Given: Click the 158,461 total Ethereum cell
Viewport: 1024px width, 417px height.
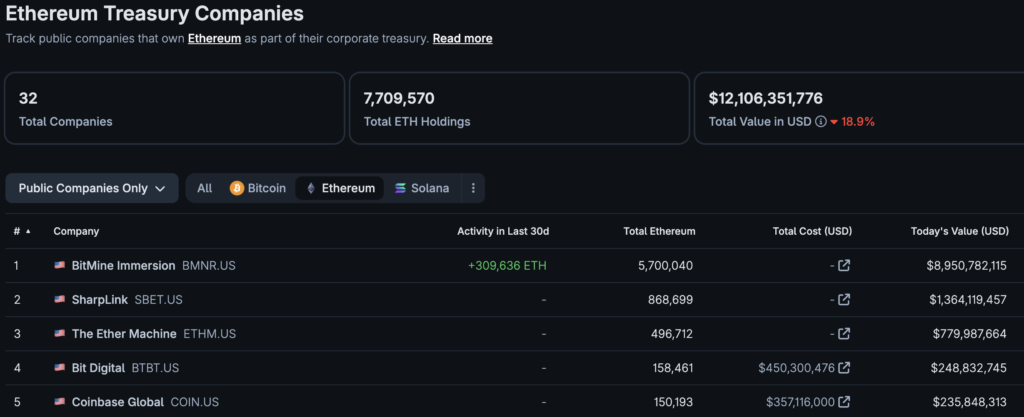Looking at the screenshot, I should pyautogui.click(x=673, y=367).
